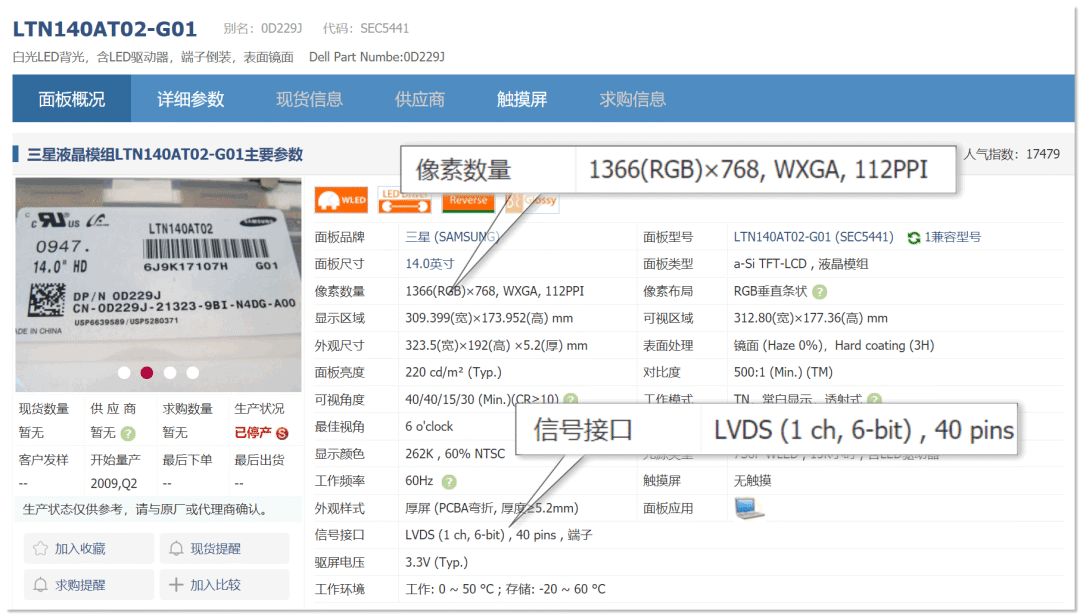Click 262K , 60% NTSC color value
This screenshot has width=1080, height=615.
455,454
